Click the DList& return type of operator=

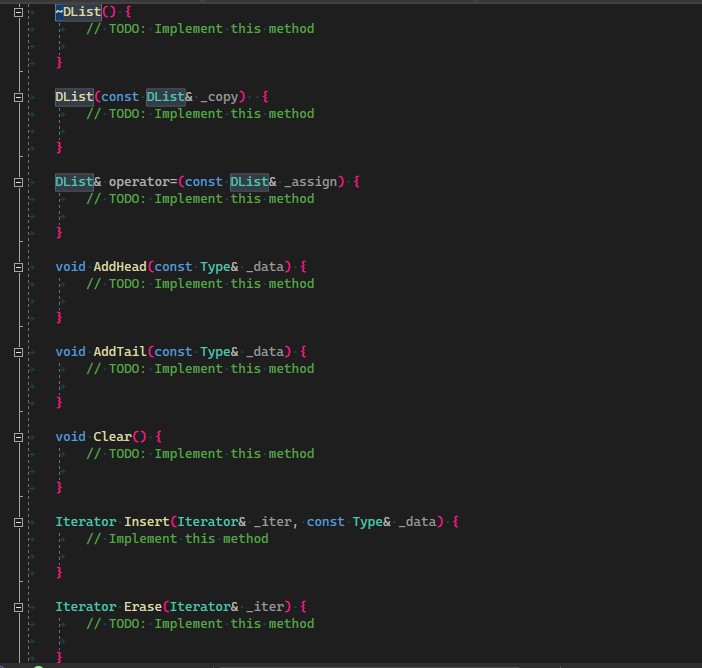click(x=78, y=182)
